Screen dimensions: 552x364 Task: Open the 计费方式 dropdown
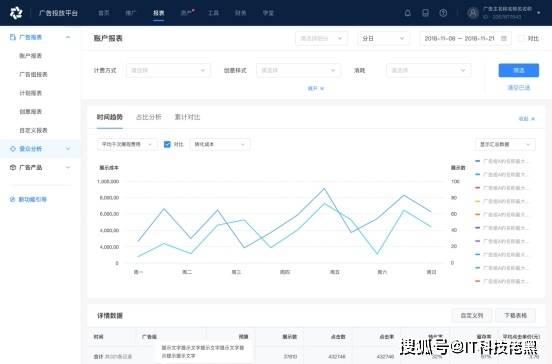click(168, 70)
